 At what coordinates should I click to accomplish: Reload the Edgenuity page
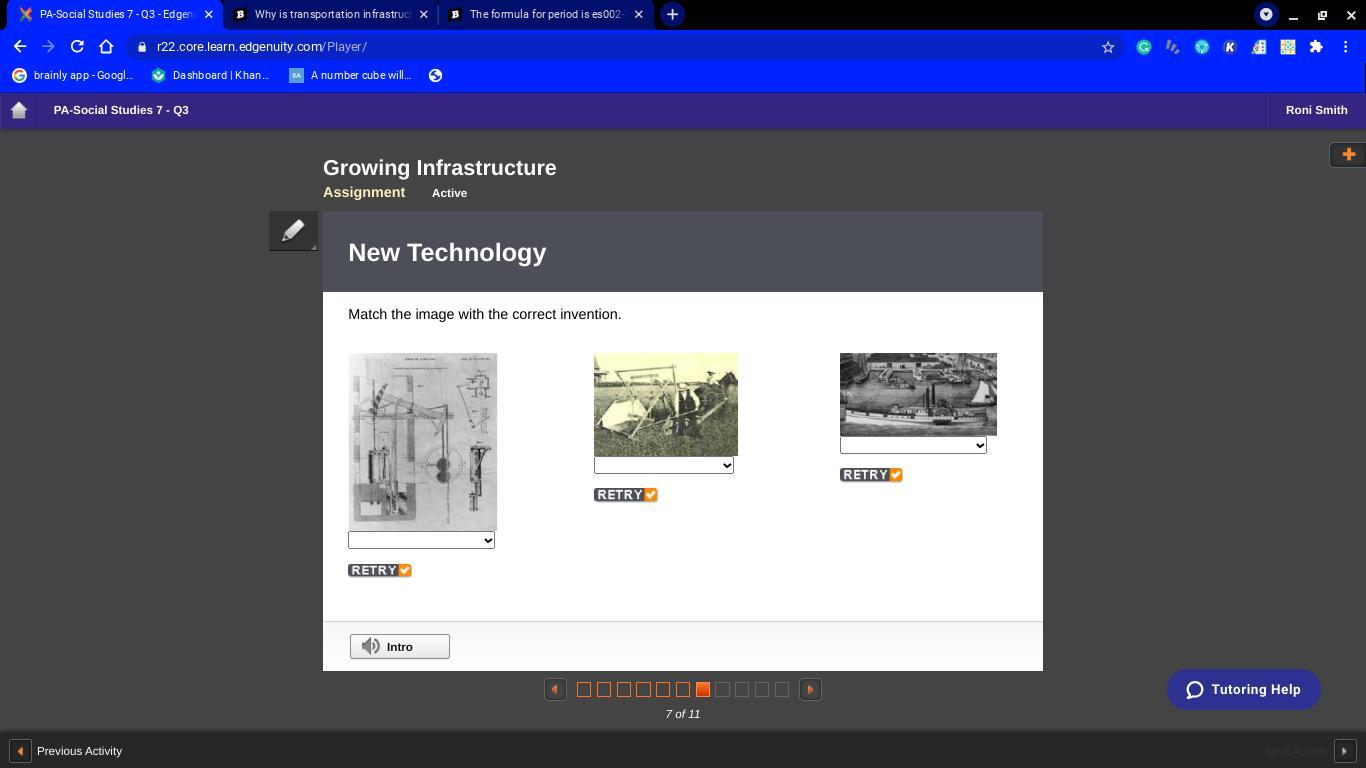(x=77, y=46)
